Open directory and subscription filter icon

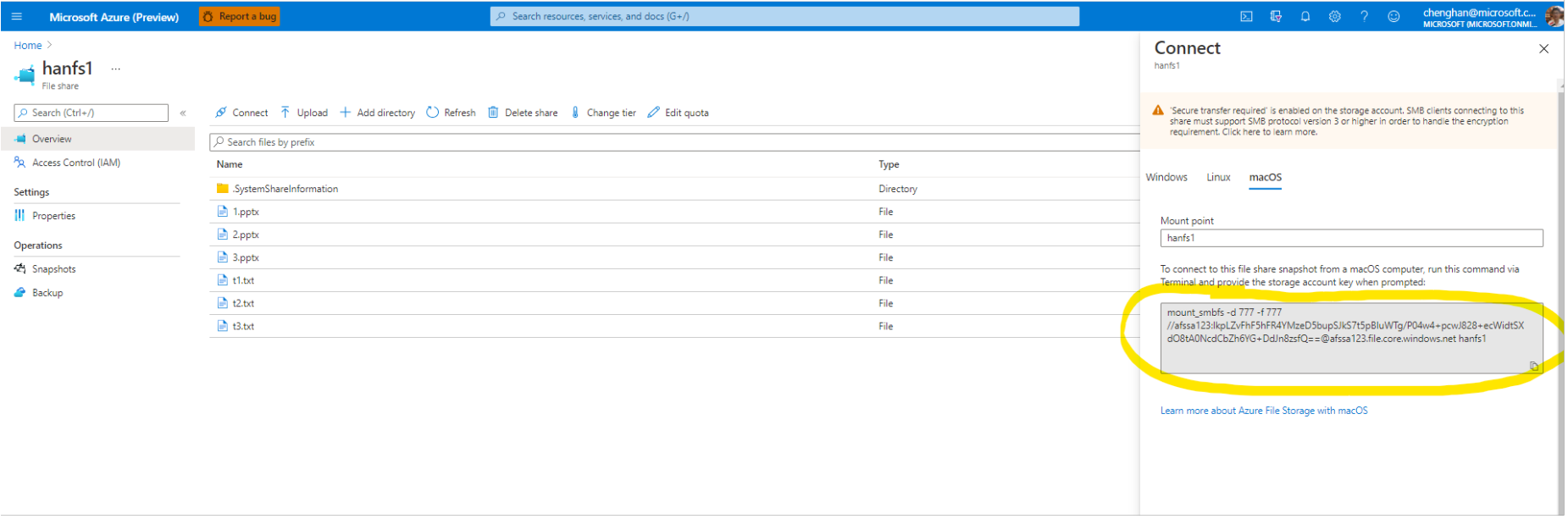[1276, 16]
